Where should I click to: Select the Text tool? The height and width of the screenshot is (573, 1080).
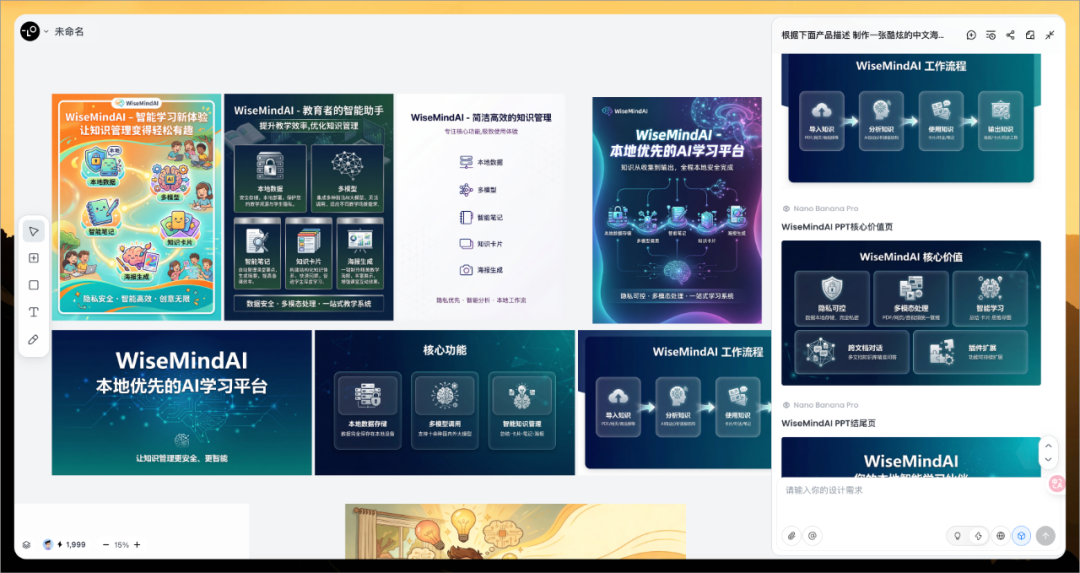[x=34, y=313]
